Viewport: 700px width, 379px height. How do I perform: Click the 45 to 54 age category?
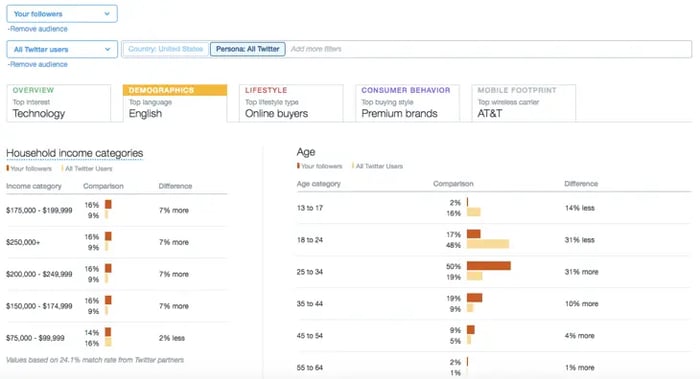[310, 336]
